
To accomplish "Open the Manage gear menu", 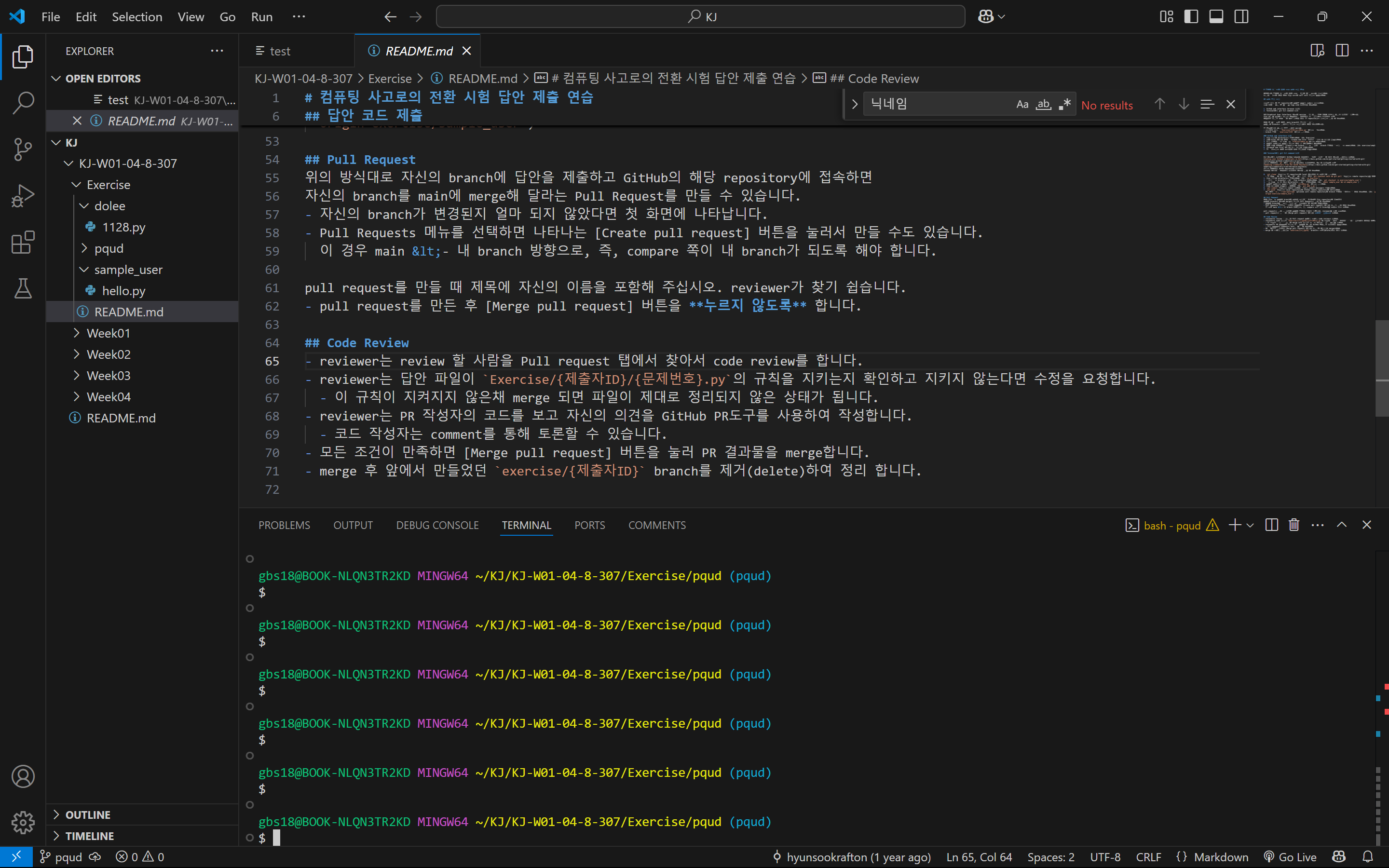I will point(23,823).
